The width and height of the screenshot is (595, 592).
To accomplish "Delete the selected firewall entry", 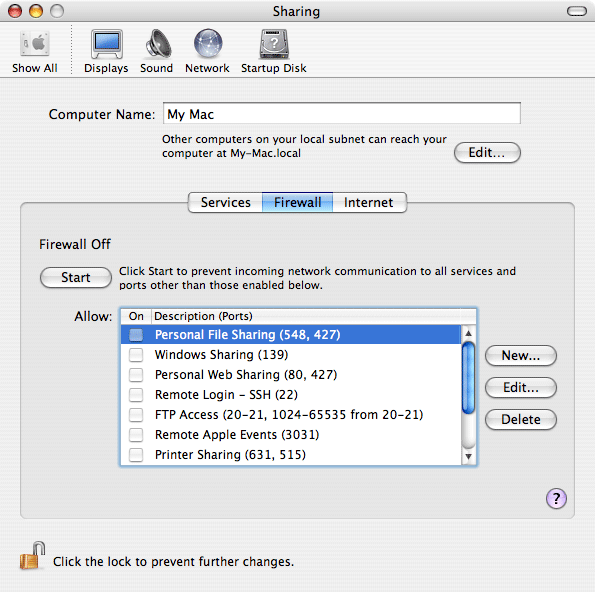I will tap(521, 419).
